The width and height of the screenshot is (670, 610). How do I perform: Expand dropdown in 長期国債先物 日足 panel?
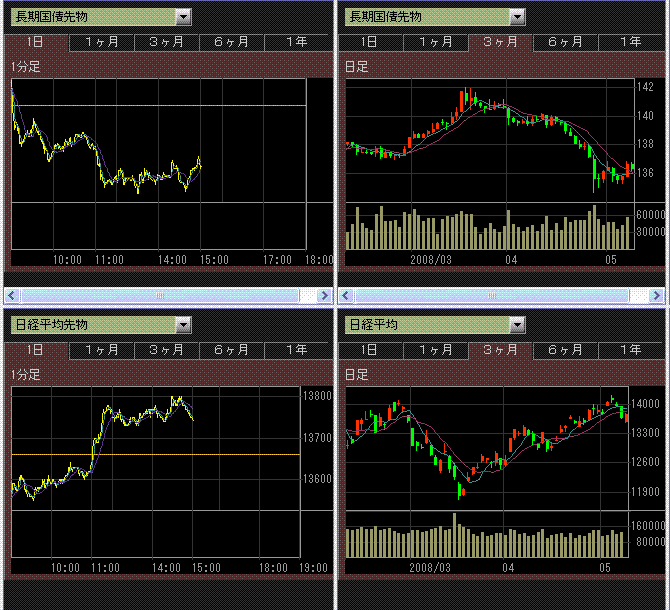tap(516, 17)
